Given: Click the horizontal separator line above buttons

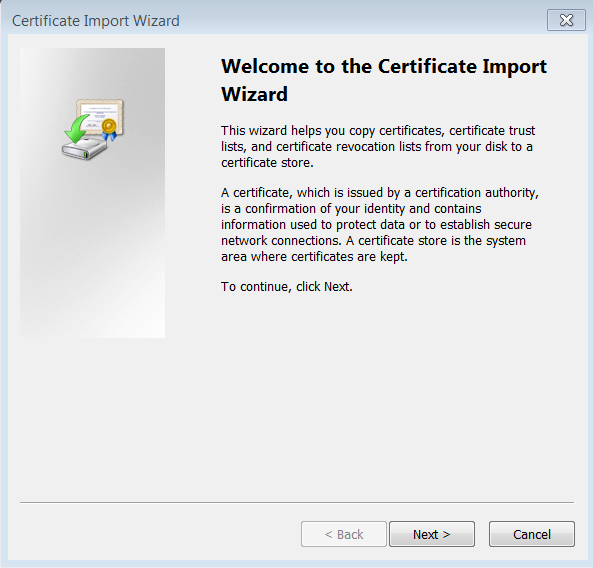Looking at the screenshot, I should pyautogui.click(x=297, y=503).
